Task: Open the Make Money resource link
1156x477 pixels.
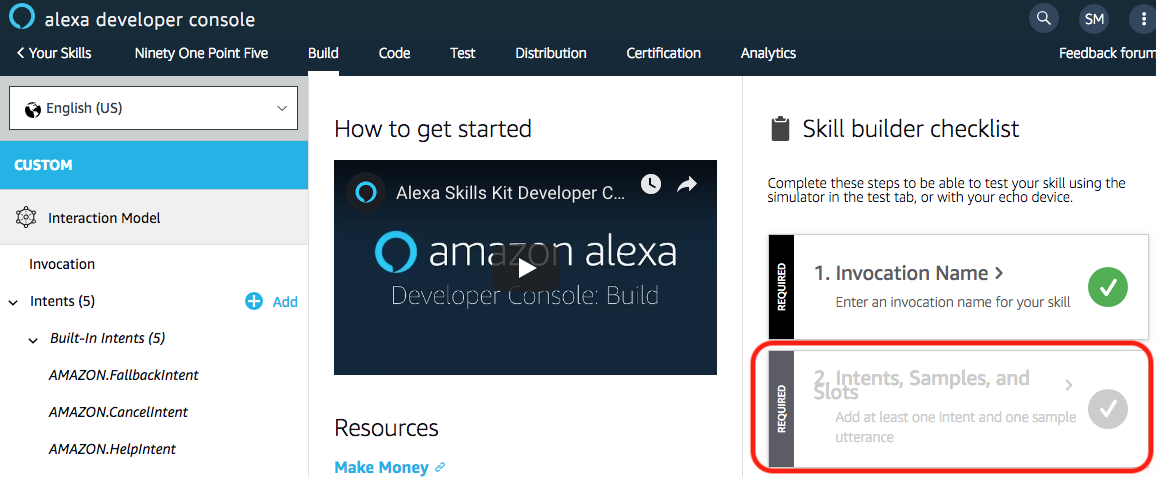Action: pyautogui.click(x=381, y=467)
